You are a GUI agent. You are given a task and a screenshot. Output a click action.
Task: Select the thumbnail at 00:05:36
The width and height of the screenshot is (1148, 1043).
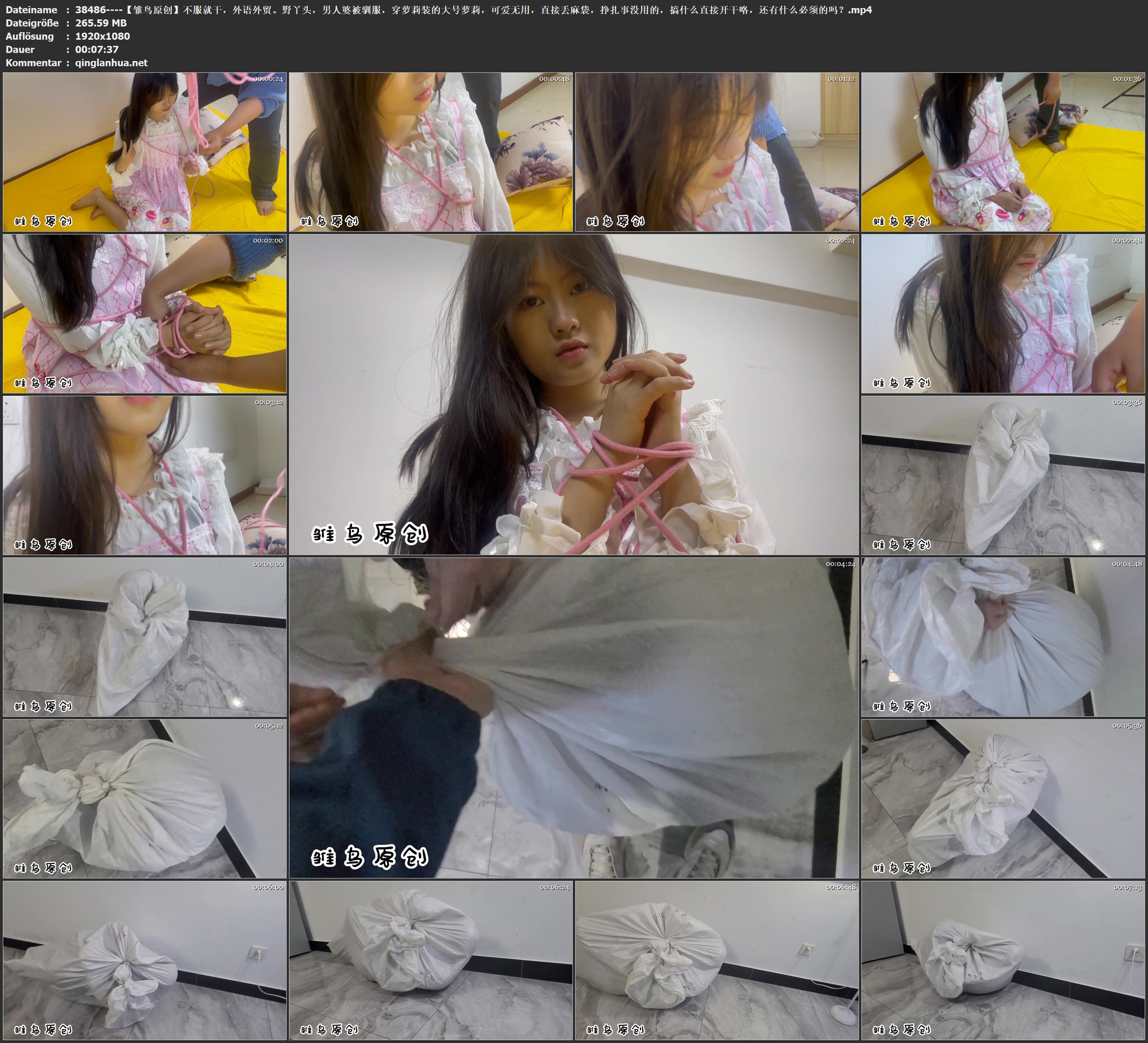pos(1003,799)
